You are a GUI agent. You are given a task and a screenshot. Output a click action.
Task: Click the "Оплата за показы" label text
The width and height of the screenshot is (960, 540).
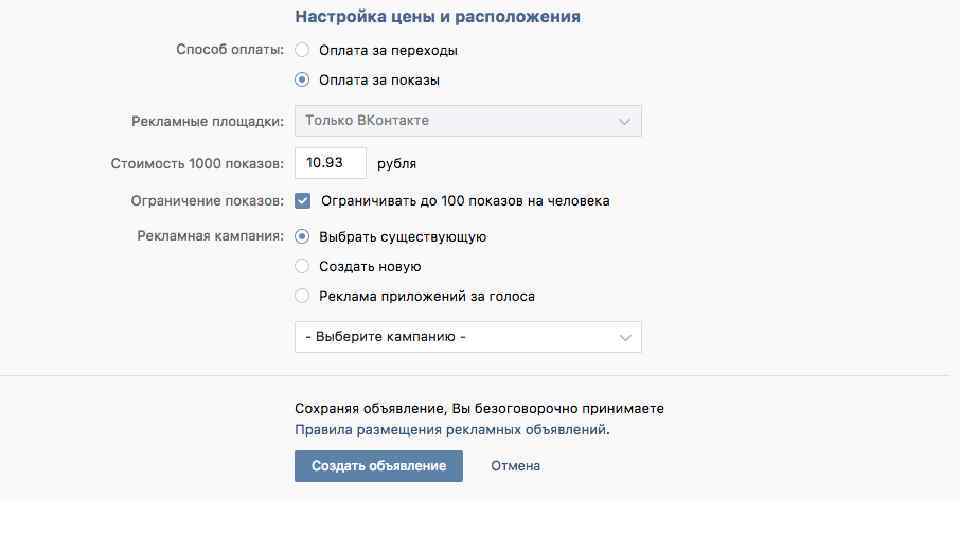[x=379, y=80]
